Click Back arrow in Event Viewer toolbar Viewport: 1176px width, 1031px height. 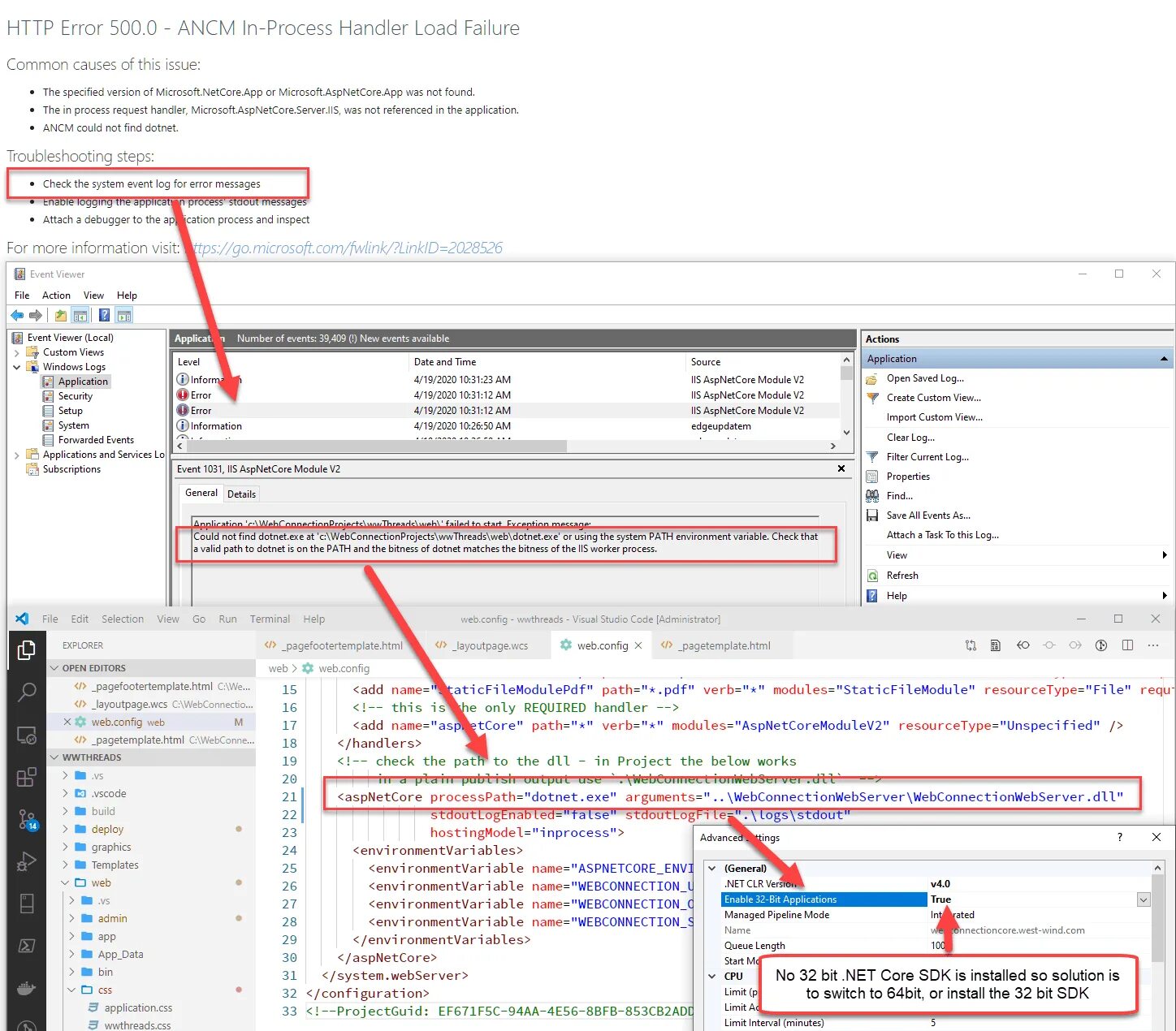tap(17, 315)
